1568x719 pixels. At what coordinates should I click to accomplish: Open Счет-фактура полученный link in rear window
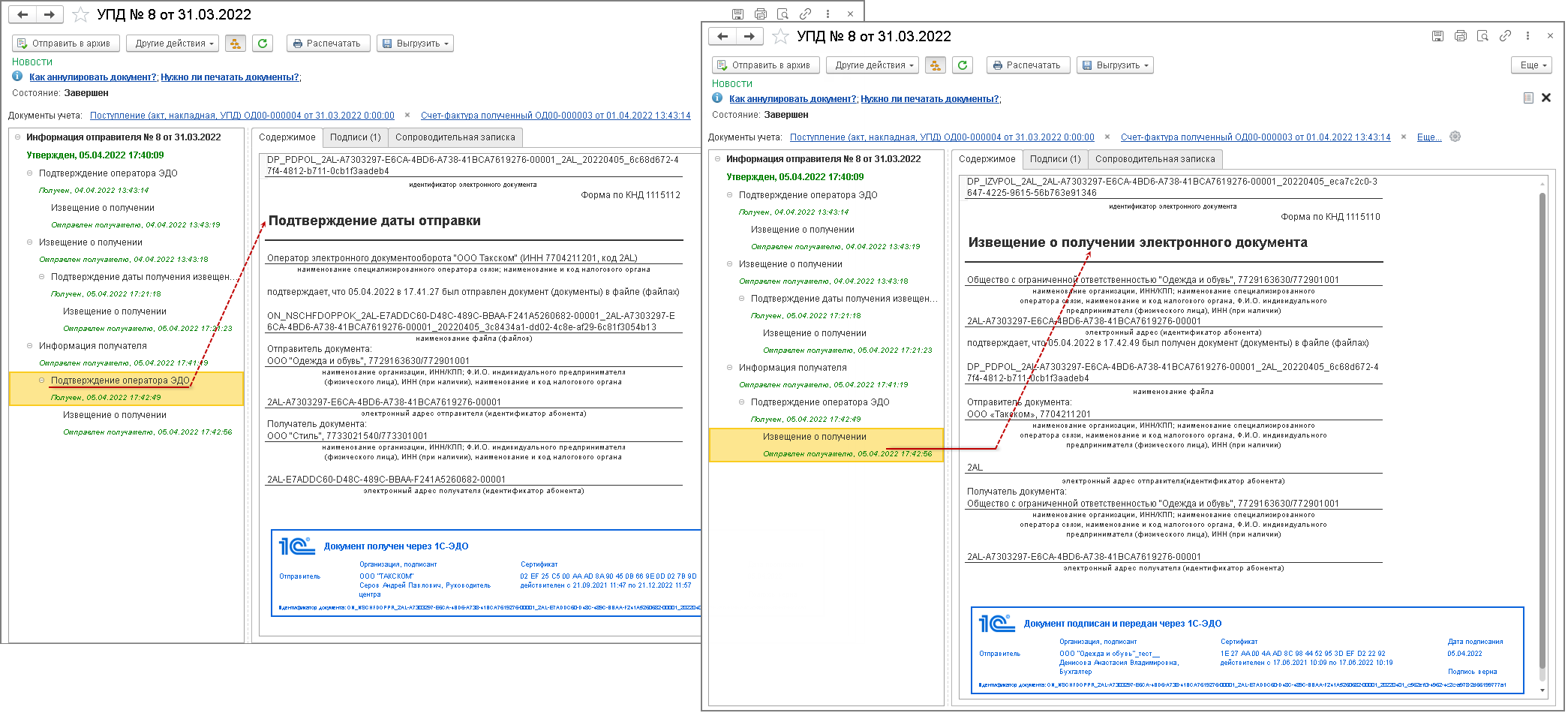[x=556, y=116]
